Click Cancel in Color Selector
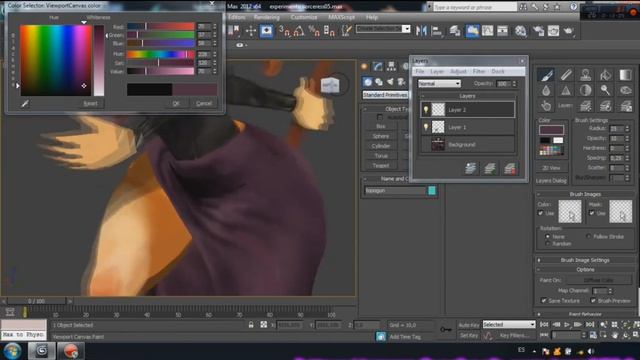The image size is (640, 360). pos(204,104)
